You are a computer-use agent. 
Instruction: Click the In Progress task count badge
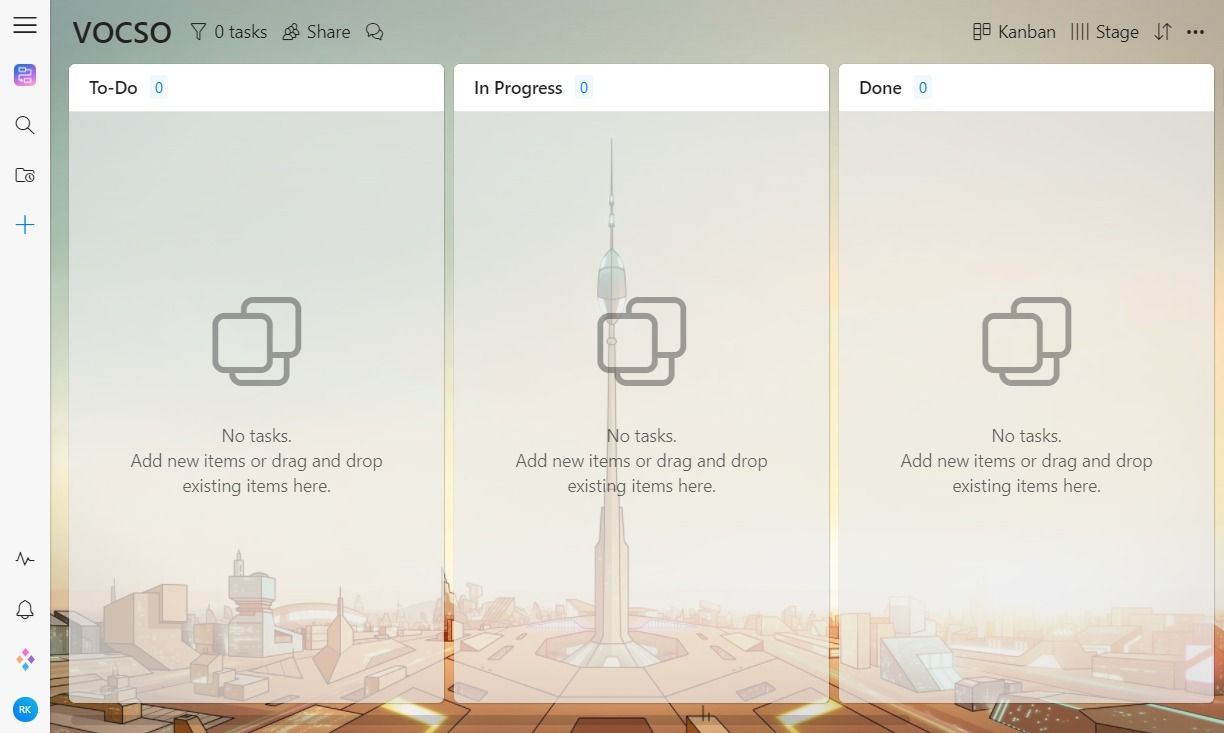pyautogui.click(x=584, y=88)
